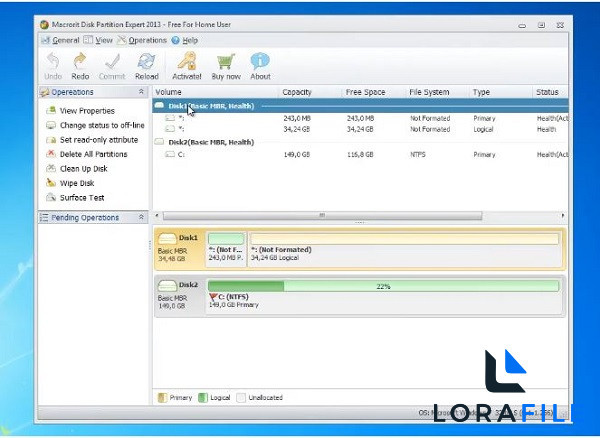
Task: Click the Logical legend swatch
Action: coord(203,398)
